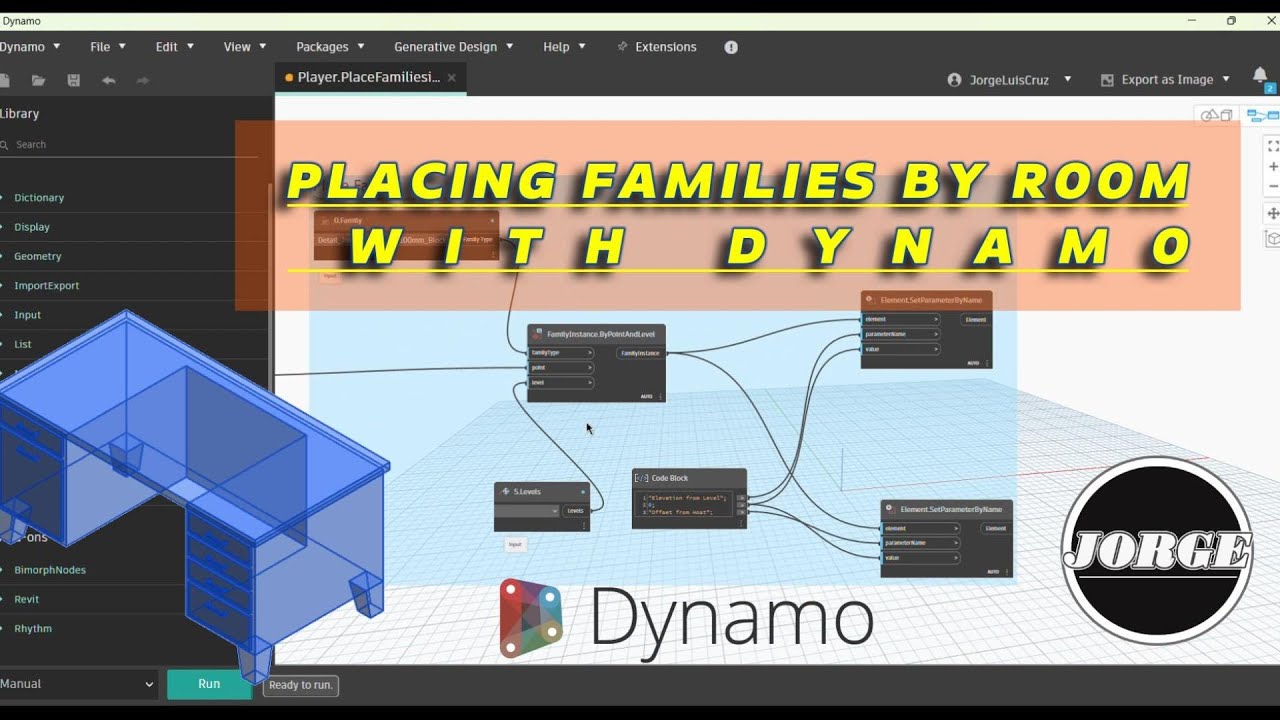
Task: Open the File menu
Action: pos(108,47)
